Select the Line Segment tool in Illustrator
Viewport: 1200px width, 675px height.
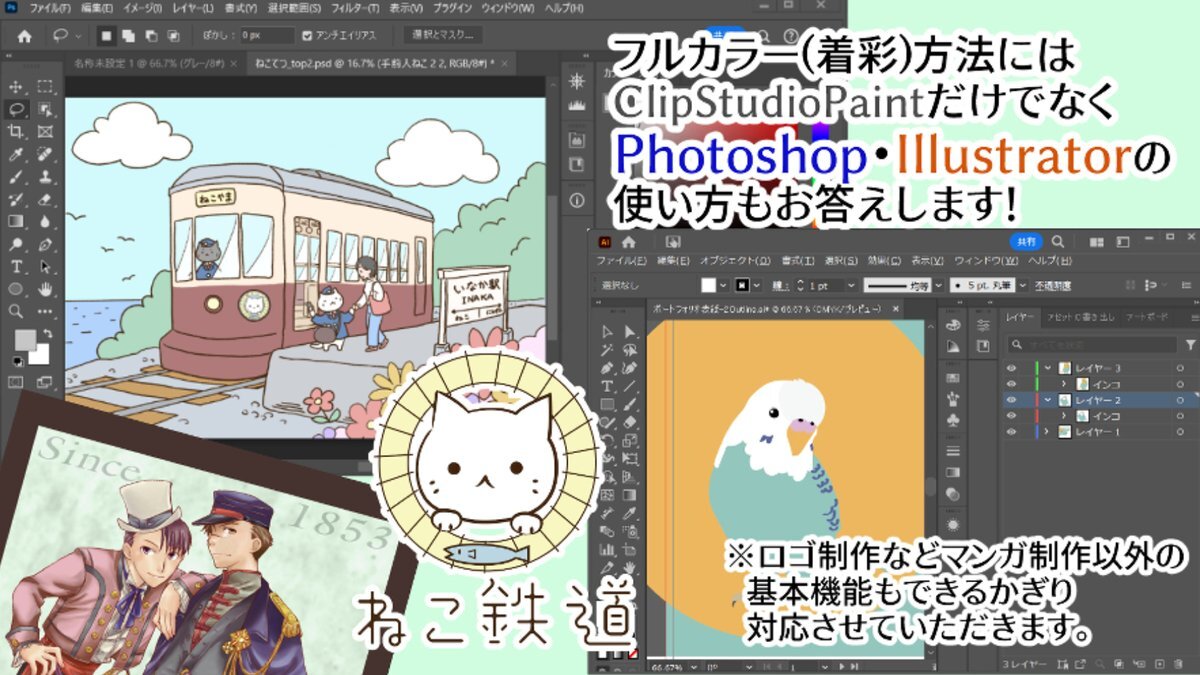630,386
